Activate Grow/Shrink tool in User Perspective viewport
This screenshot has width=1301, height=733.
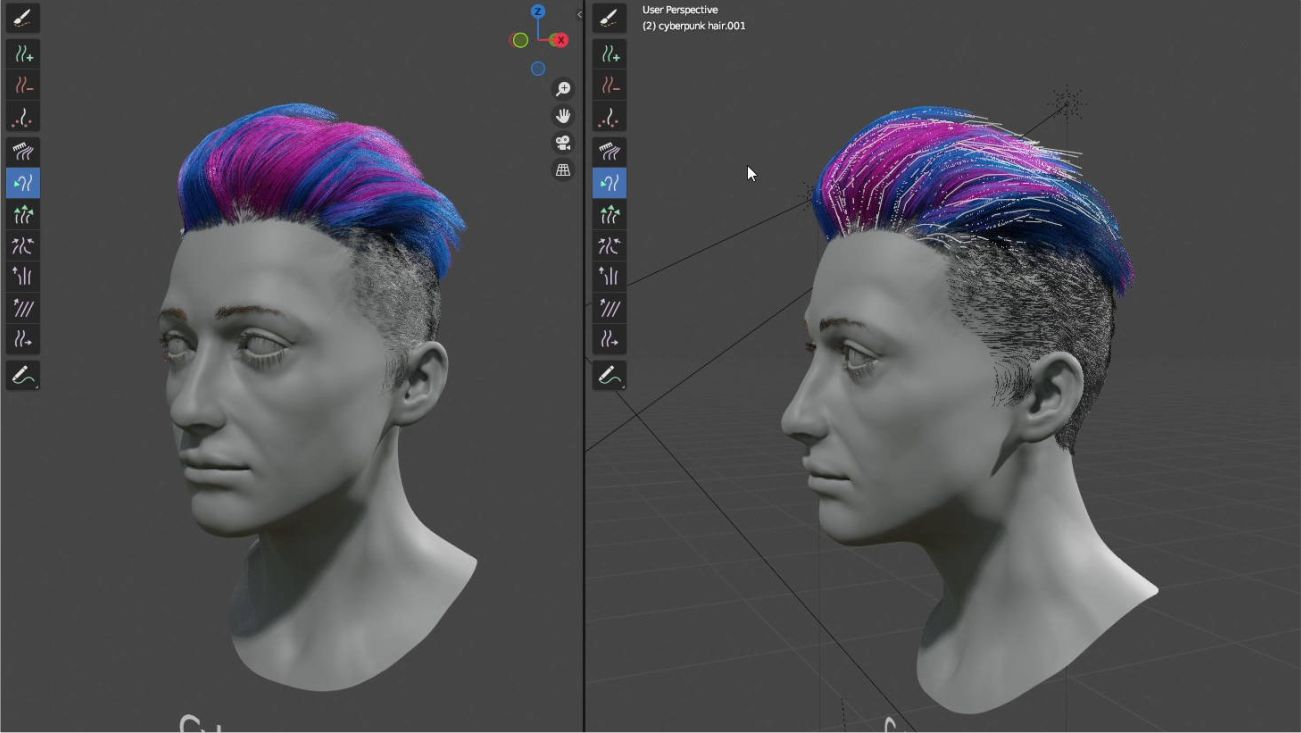tap(610, 214)
